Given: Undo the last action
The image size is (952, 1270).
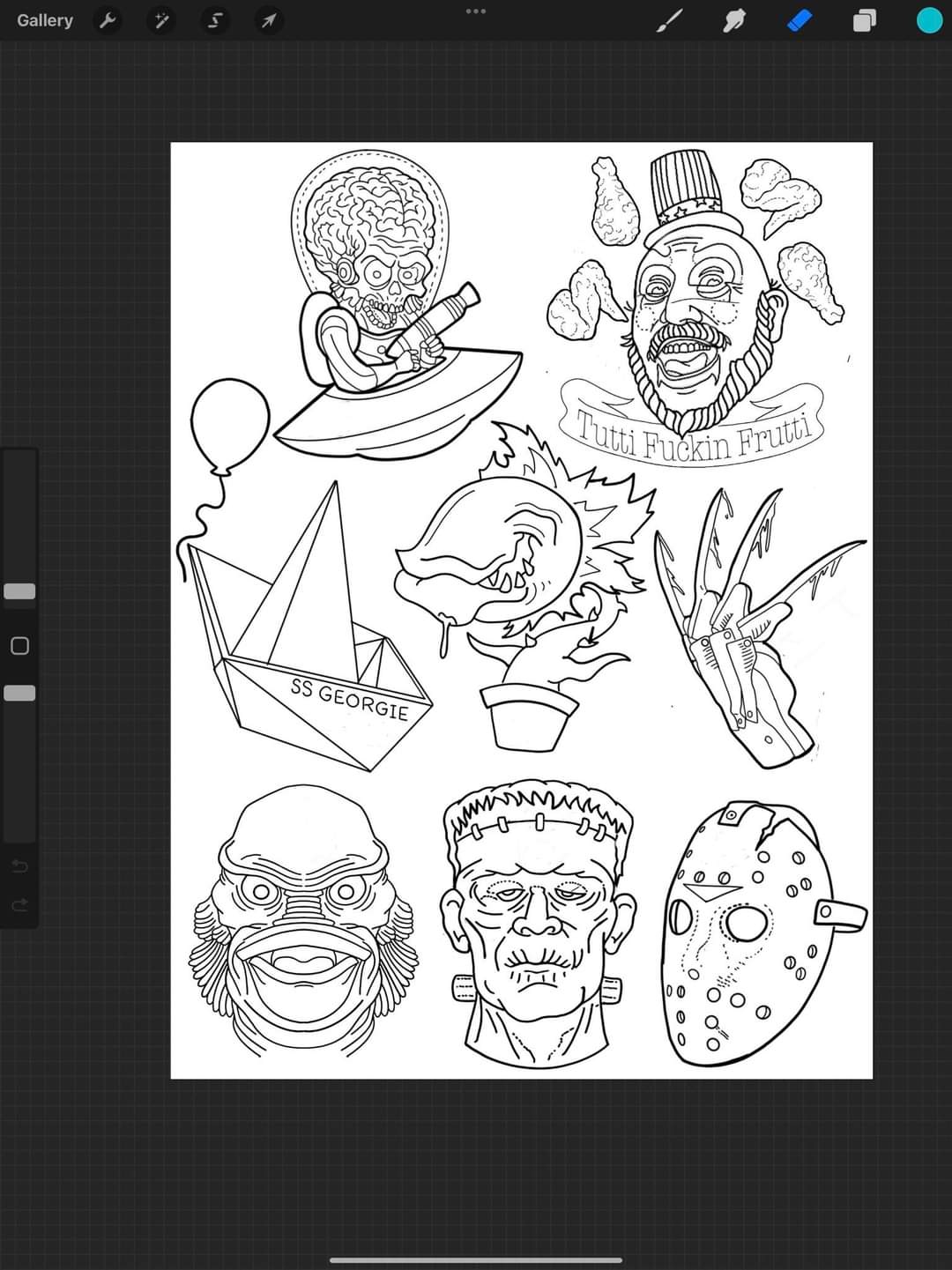Looking at the screenshot, I should click(19, 866).
